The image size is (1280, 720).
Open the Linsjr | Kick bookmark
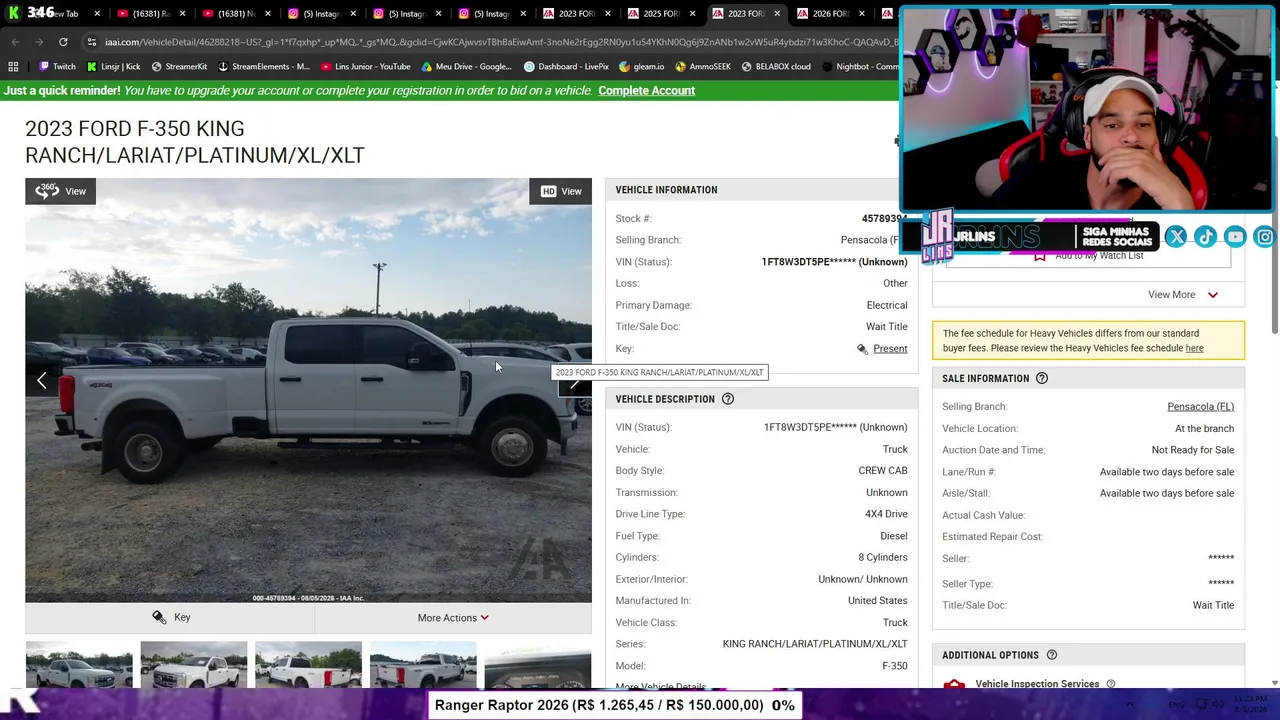[x=113, y=67]
